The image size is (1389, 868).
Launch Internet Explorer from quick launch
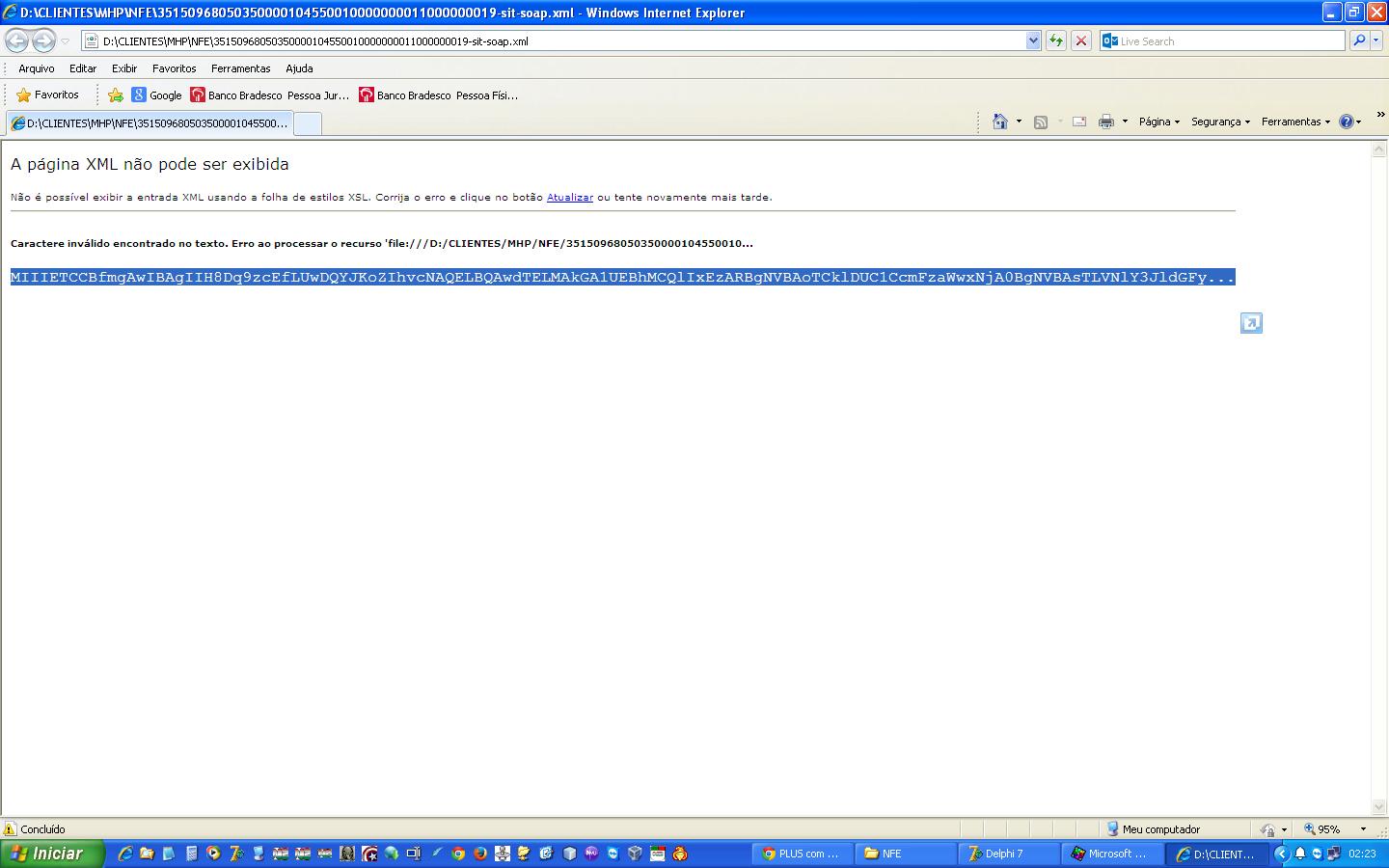point(125,854)
